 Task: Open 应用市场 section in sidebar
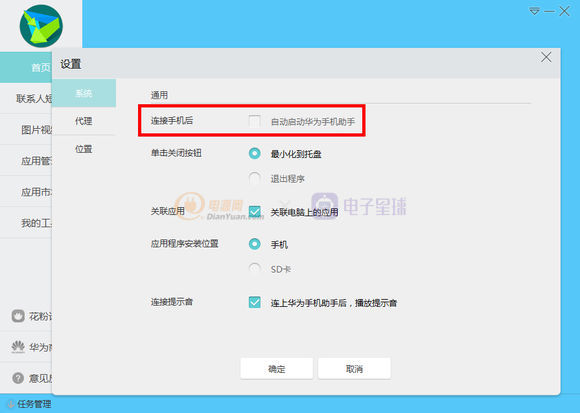[26, 192]
